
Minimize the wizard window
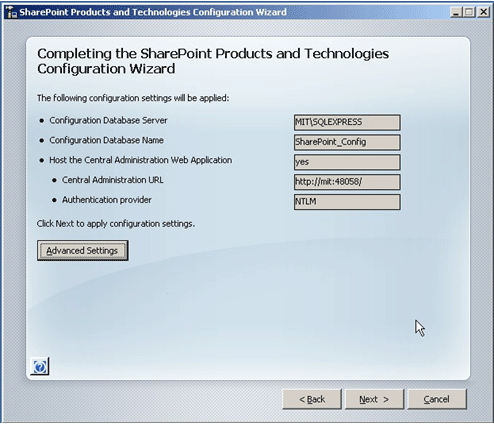click(456, 12)
